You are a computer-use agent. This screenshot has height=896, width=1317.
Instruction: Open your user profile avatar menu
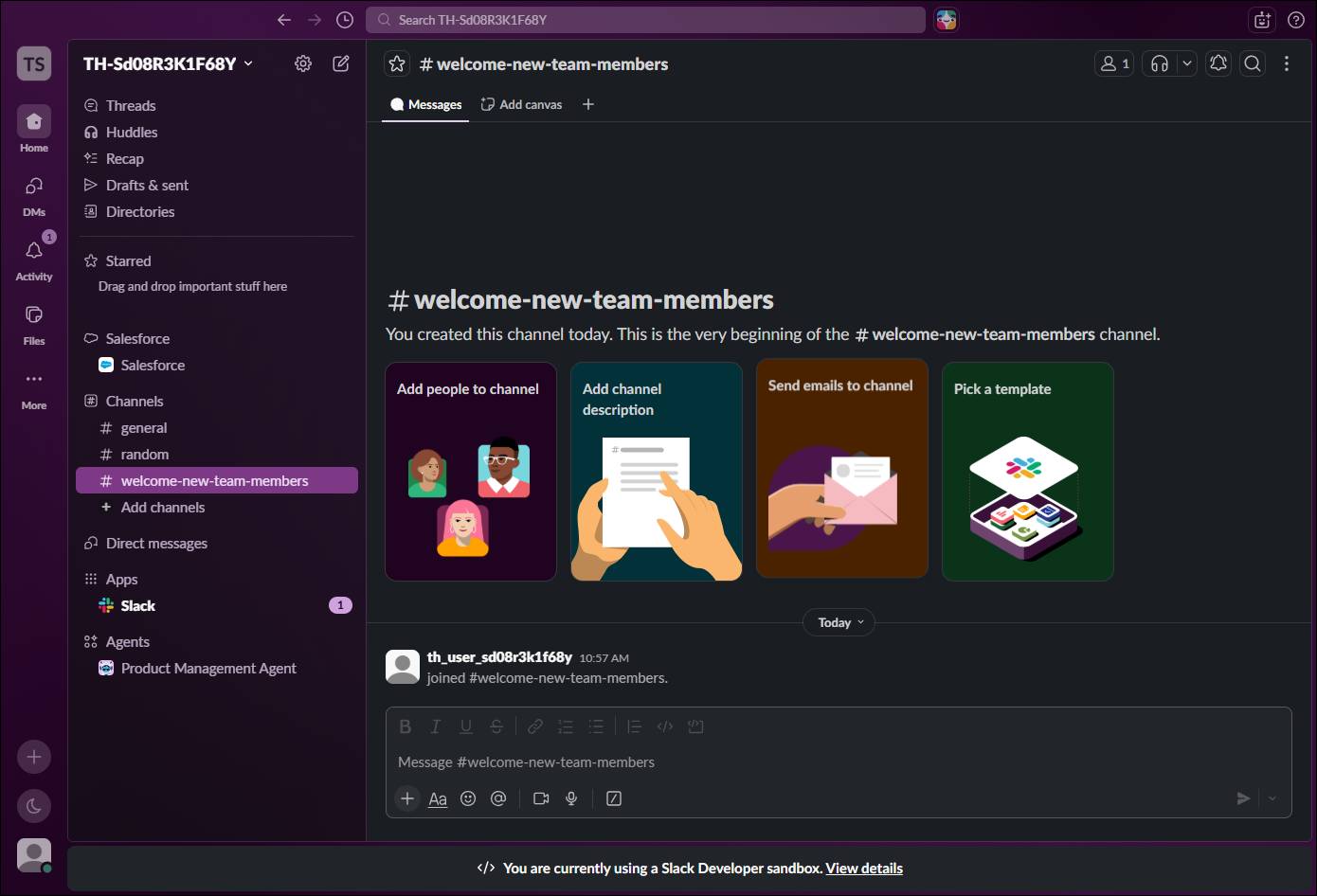click(34, 855)
